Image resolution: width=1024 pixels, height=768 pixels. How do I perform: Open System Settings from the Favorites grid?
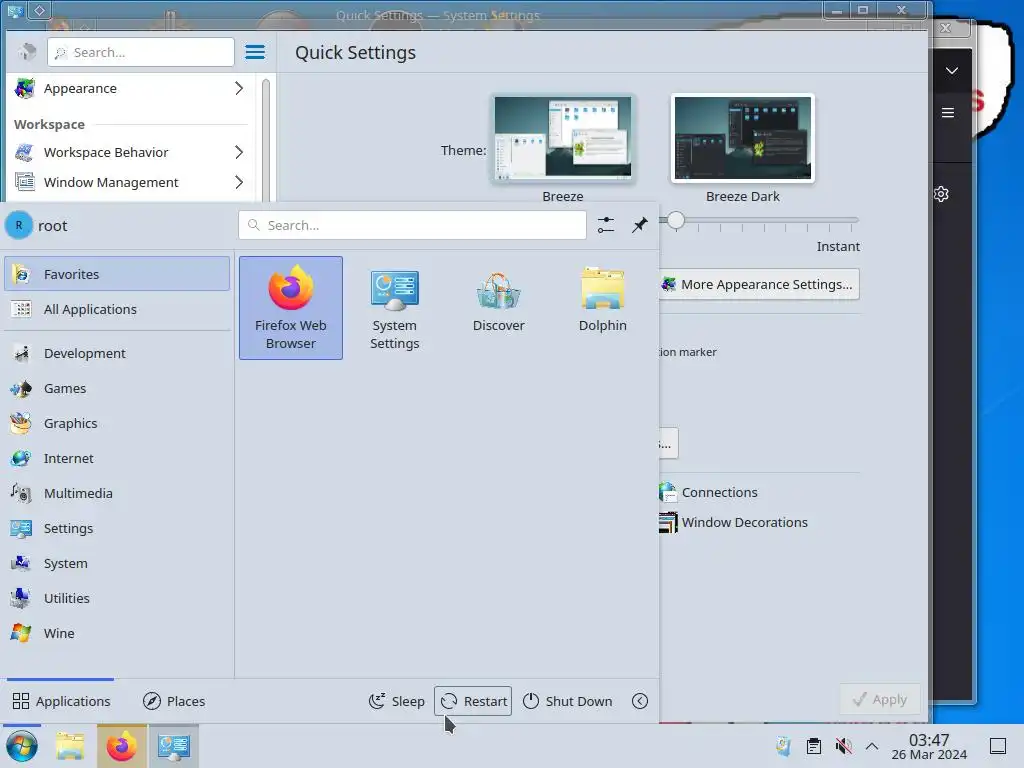pos(394,308)
